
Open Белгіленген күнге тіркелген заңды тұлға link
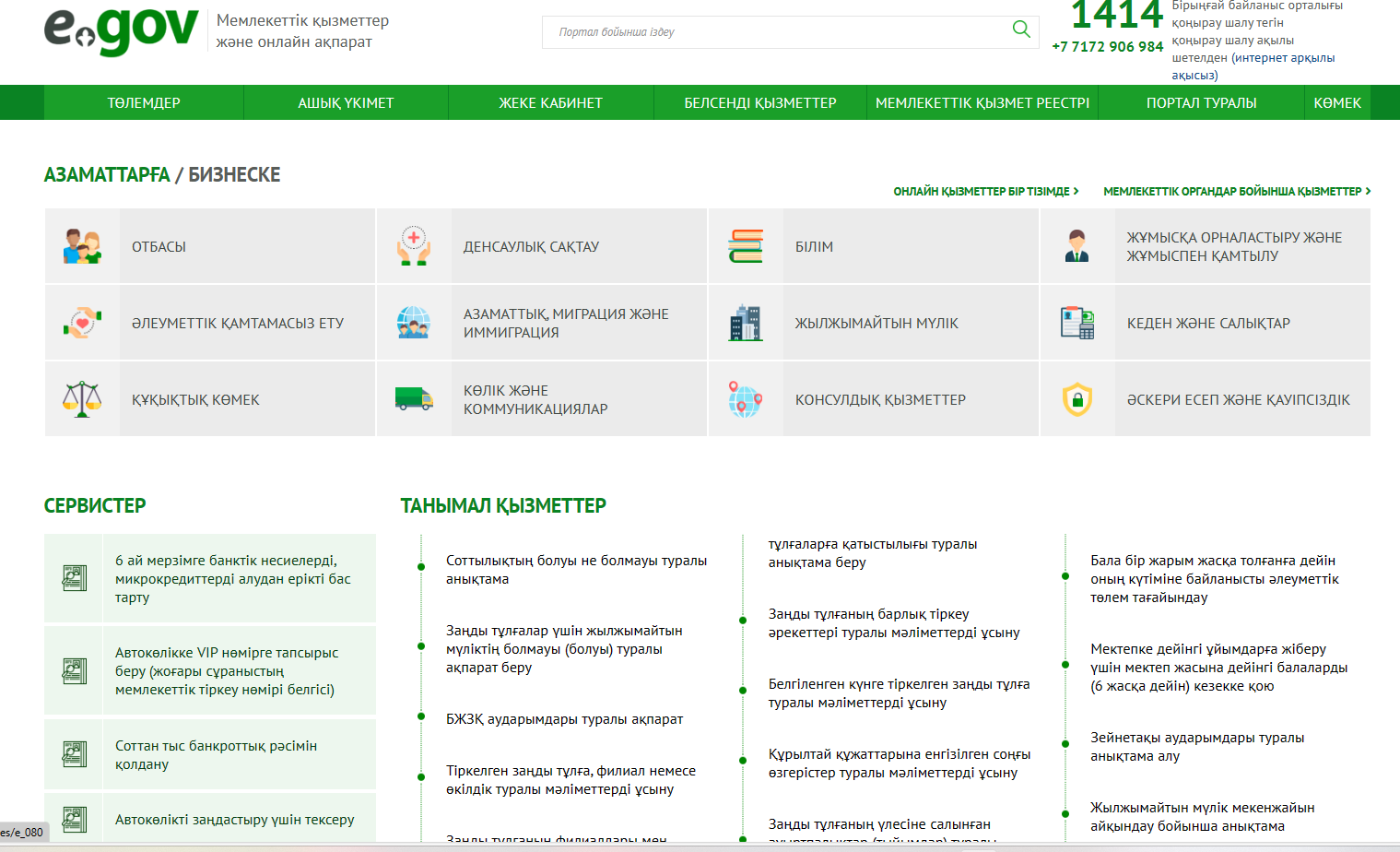900,693
